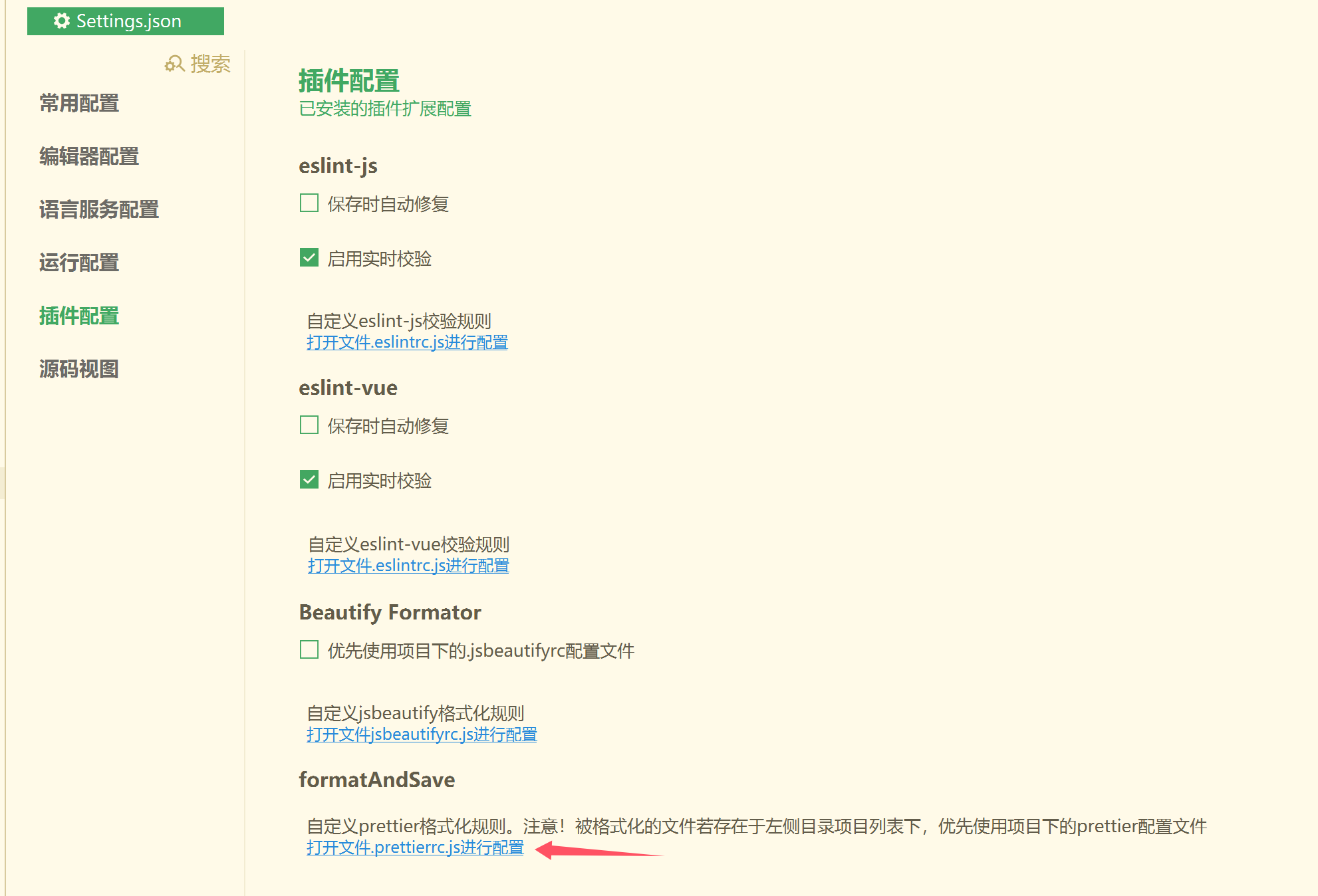Enable eslint-js 保存时自动修复 checkbox
Image resolution: width=1318 pixels, height=896 pixels.
[309, 203]
